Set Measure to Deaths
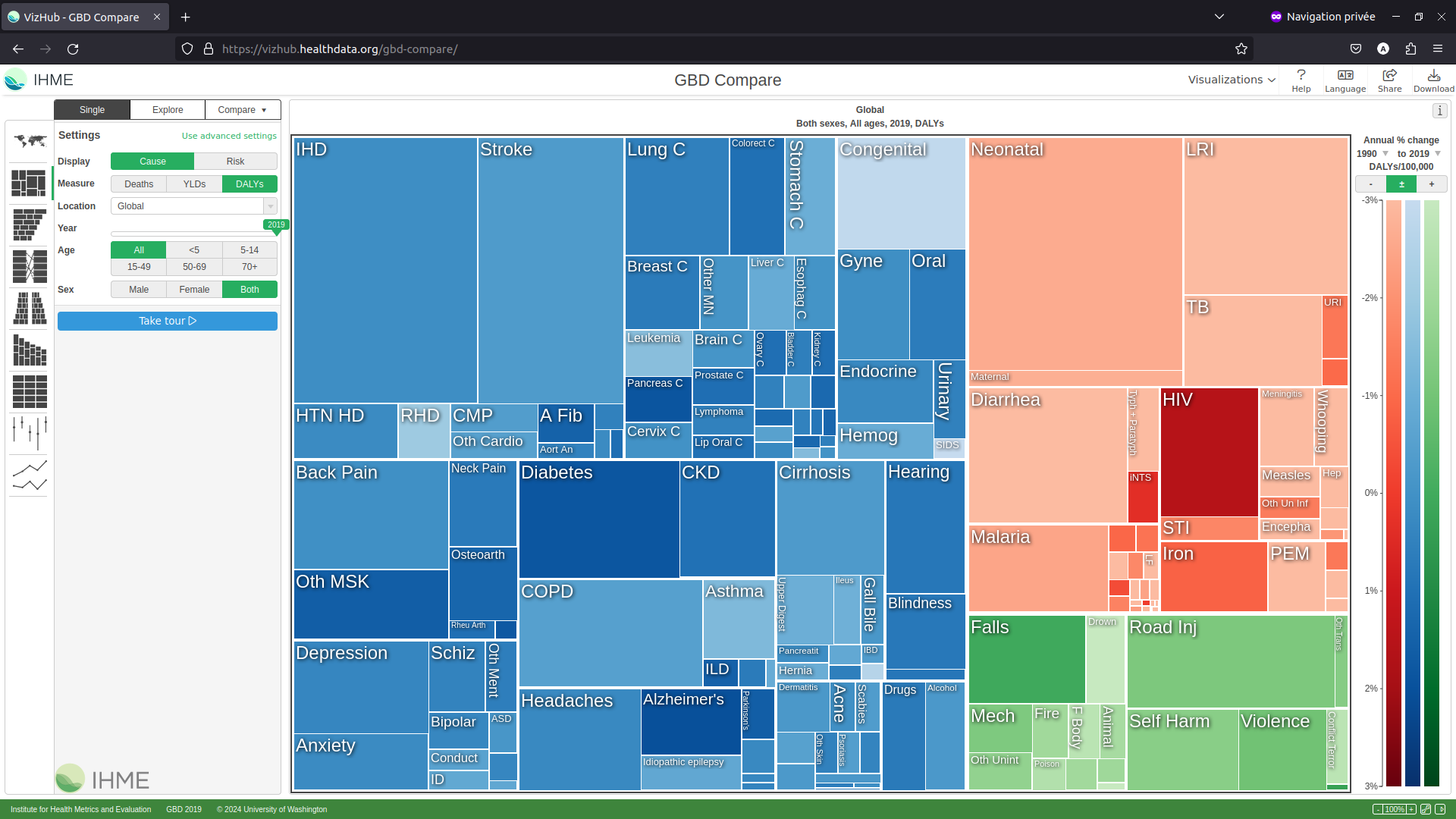Viewport: 1456px width, 819px height. coord(139,184)
